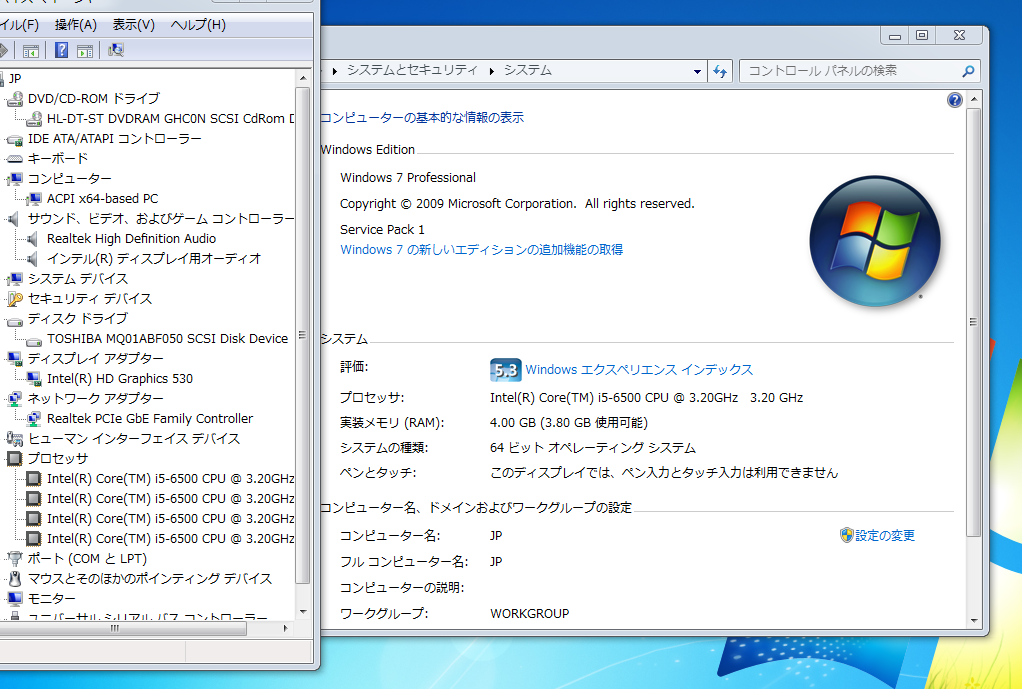This screenshot has height=689, width=1022.
Task: Click the refresh arrows next to the address bar
Action: 719,70
